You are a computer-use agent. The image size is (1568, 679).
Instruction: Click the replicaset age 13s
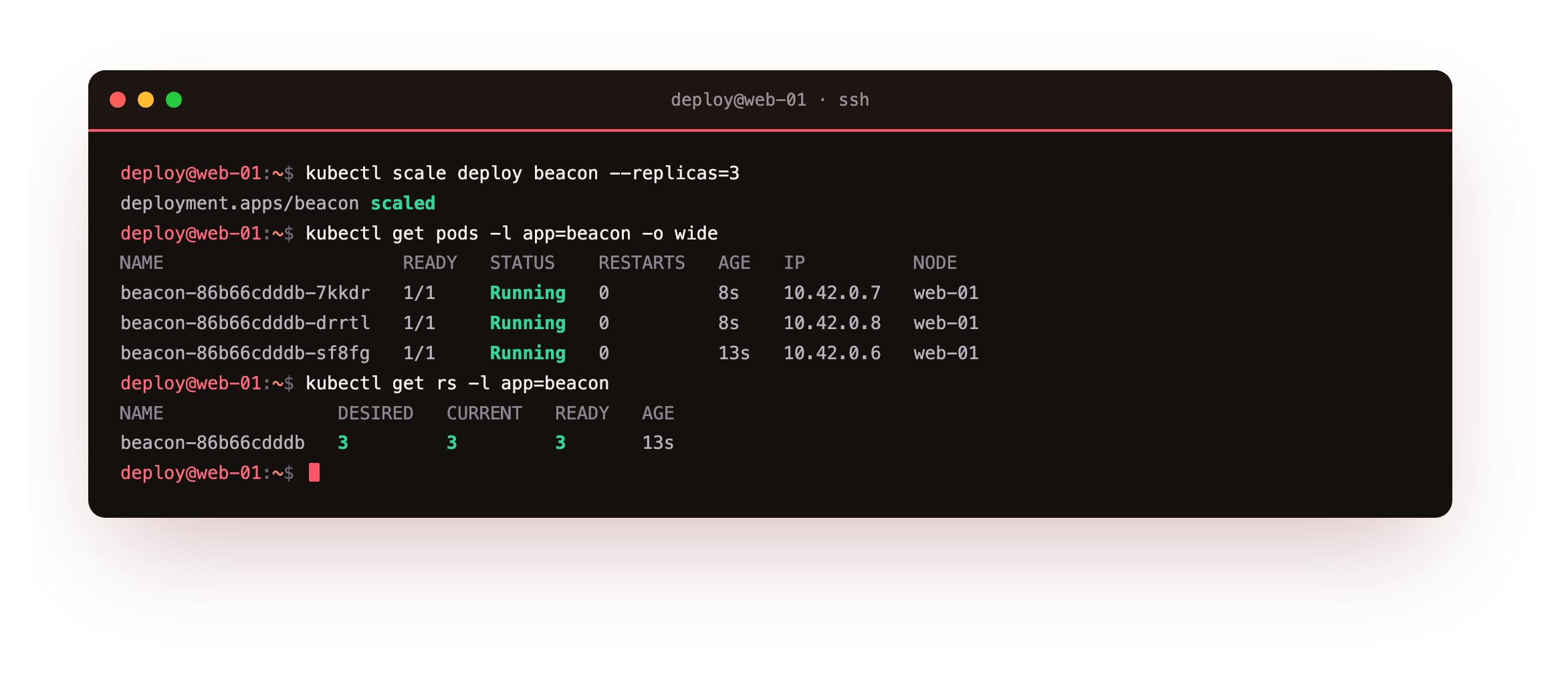click(658, 443)
